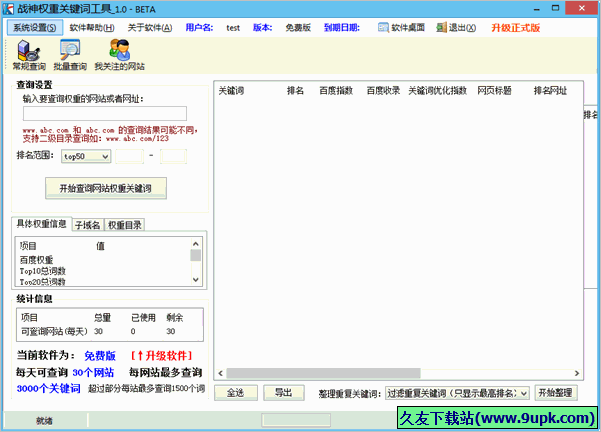Click the 项目 header in weight list
The image size is (601, 432).
coord(28,246)
